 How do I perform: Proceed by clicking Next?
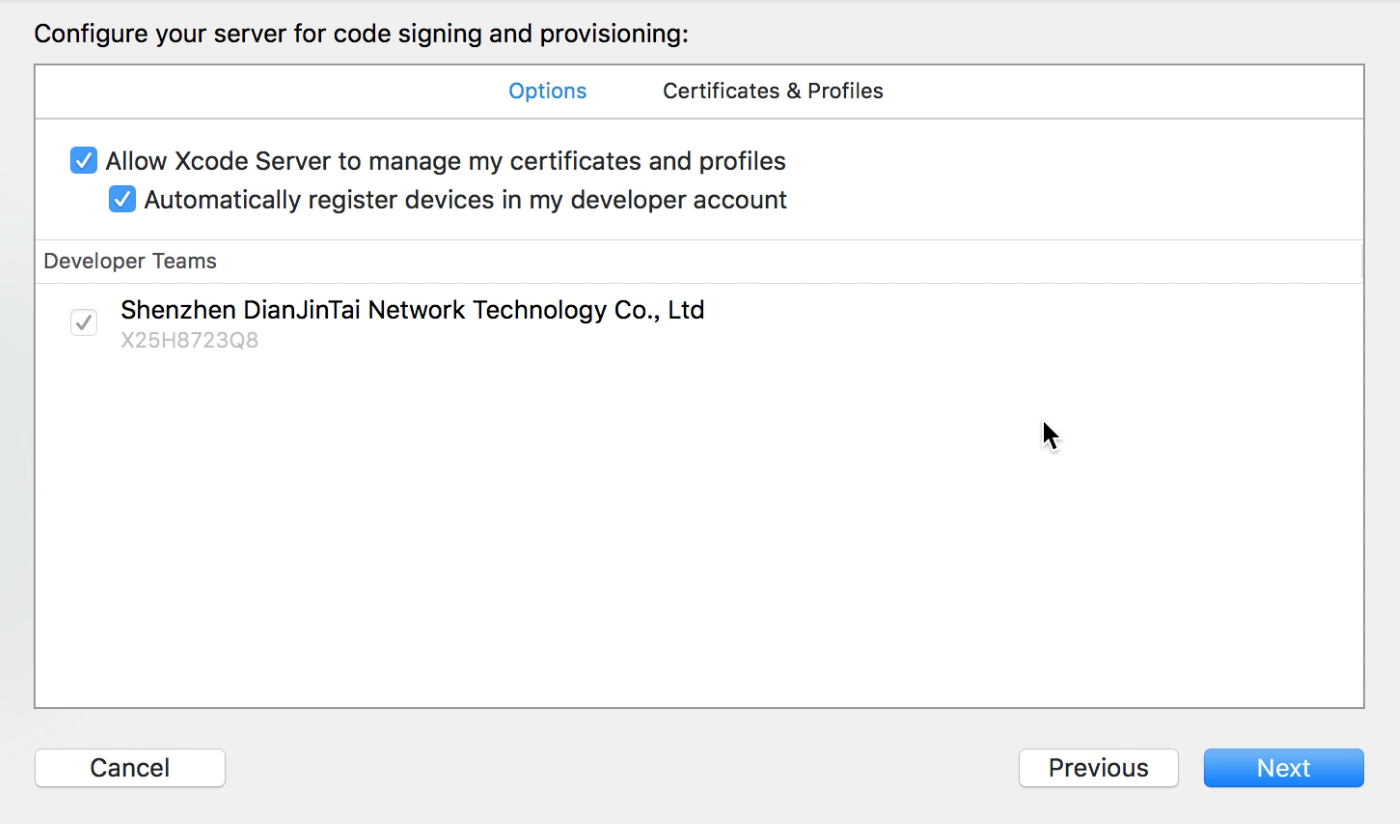tap(1283, 768)
